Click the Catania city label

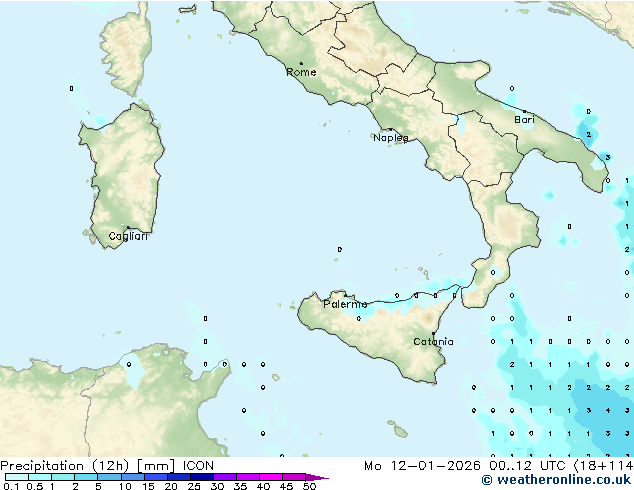pos(433,342)
